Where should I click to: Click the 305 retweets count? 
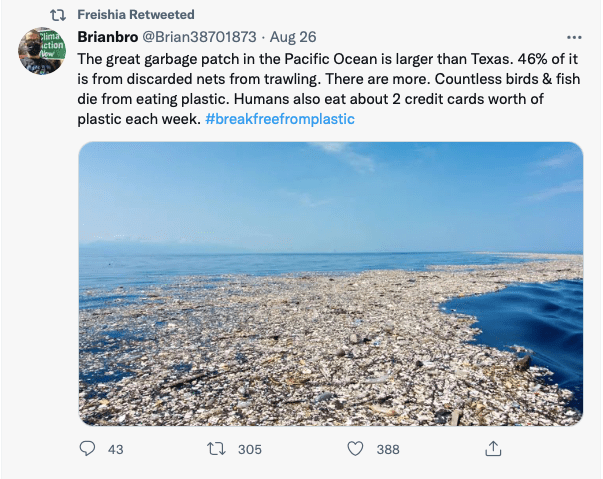point(249,449)
